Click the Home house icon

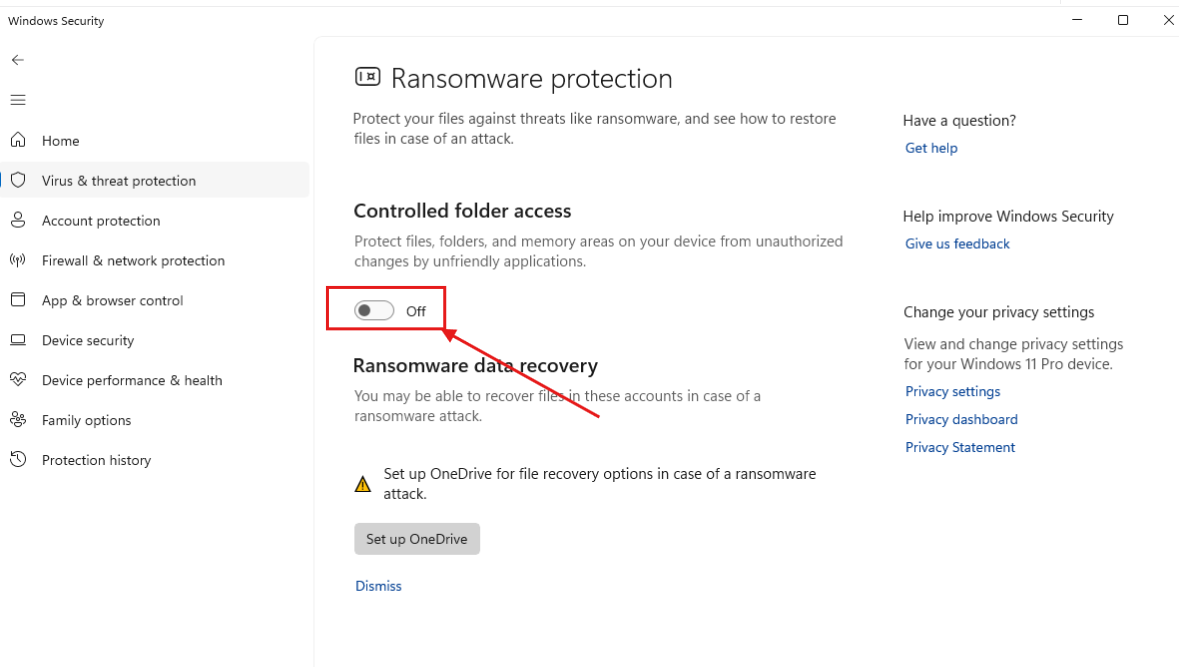click(x=18, y=140)
